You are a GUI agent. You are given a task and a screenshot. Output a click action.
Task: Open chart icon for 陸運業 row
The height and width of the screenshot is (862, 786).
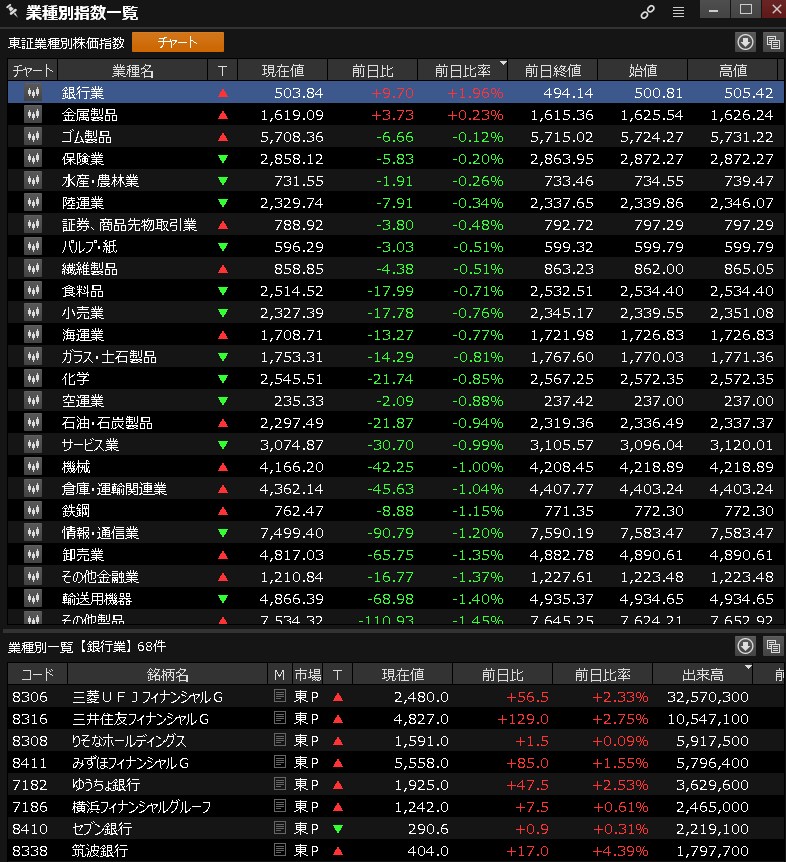click(33, 202)
